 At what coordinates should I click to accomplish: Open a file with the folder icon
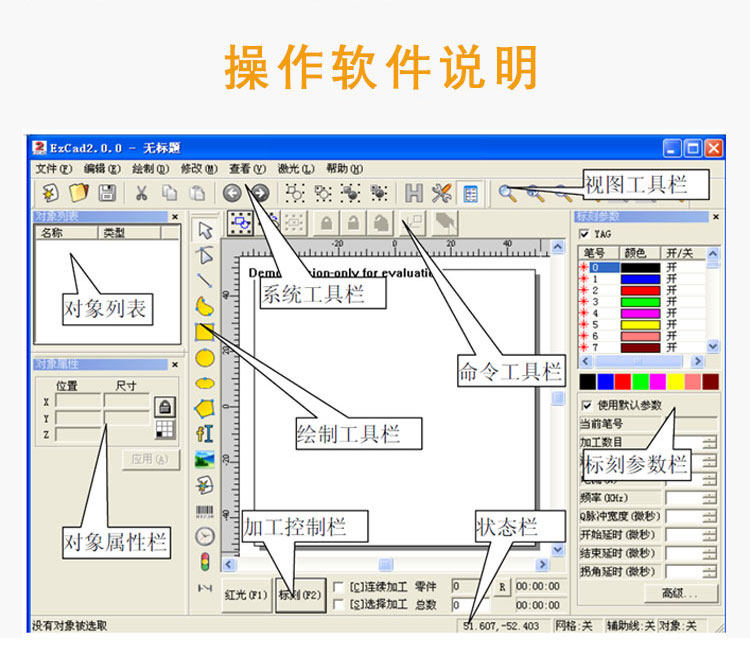tap(79, 193)
